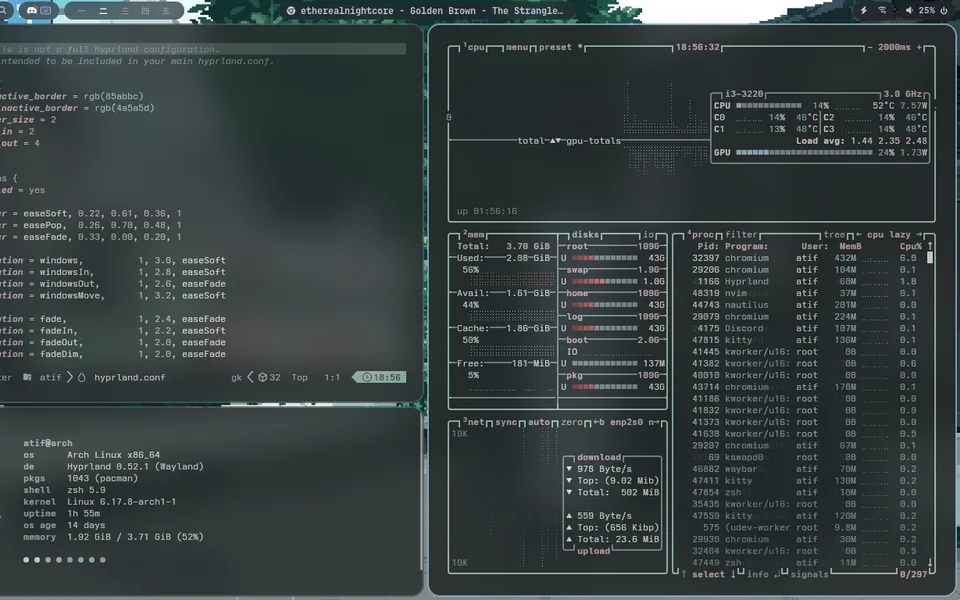Click the window icon beside Discord in top bar
This screenshot has width=960, height=600.
tap(46, 10)
